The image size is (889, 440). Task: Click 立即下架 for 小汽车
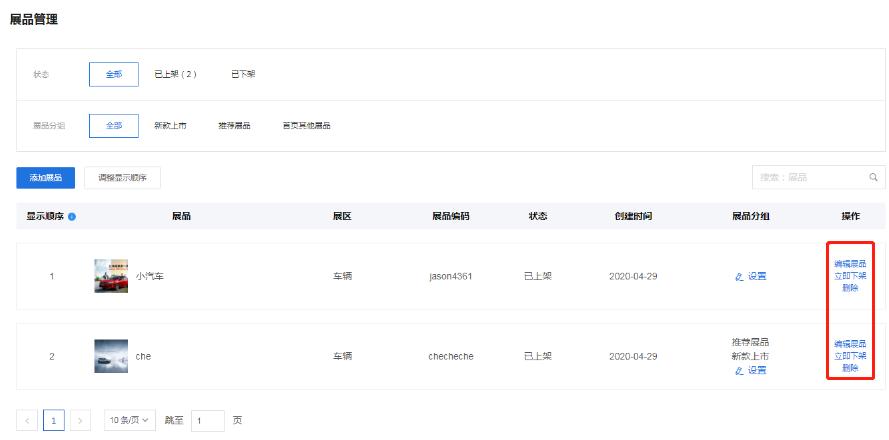click(x=850, y=276)
